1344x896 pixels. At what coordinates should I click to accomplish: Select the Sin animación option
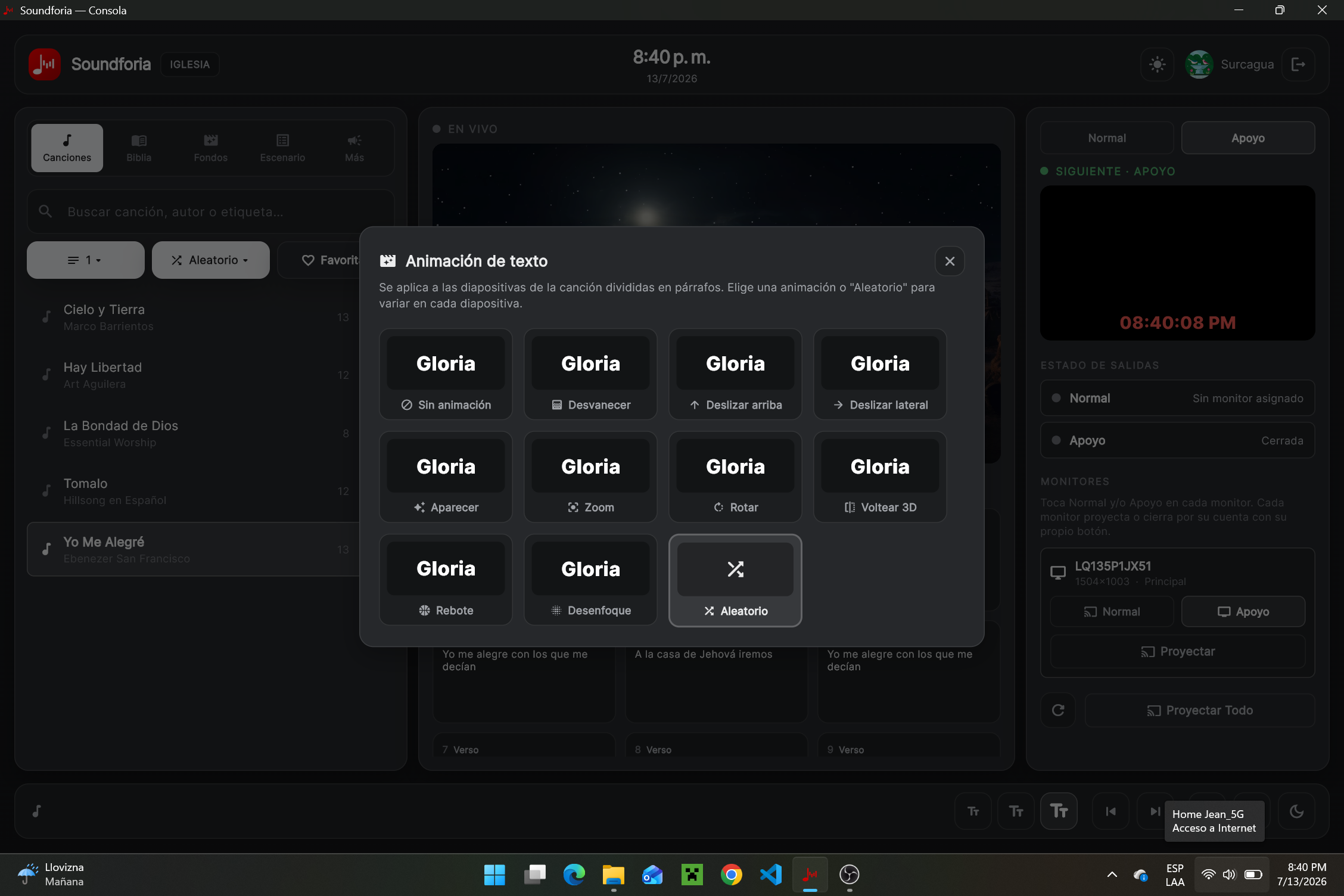pos(446,374)
